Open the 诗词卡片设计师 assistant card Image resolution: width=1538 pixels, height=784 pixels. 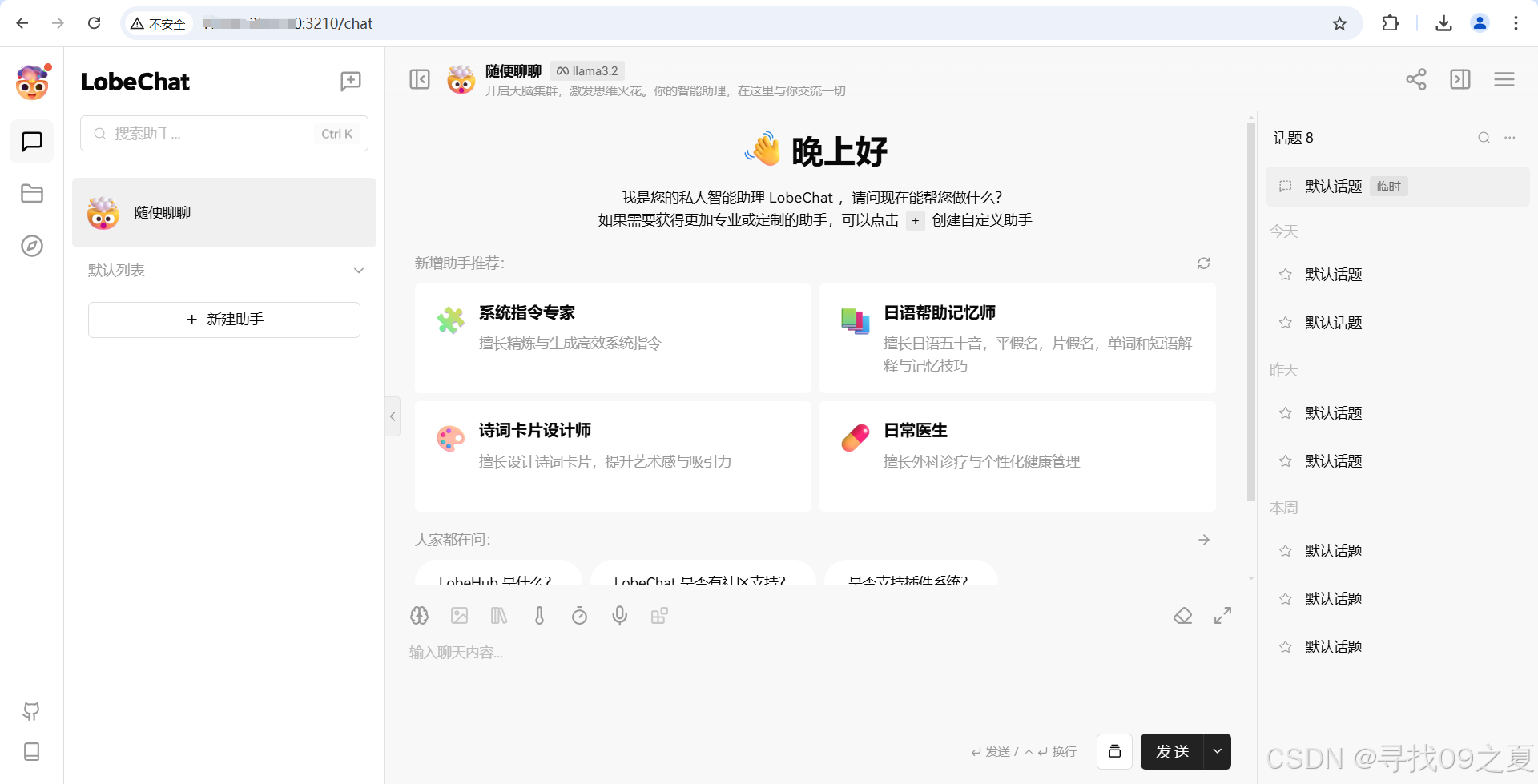click(613, 456)
